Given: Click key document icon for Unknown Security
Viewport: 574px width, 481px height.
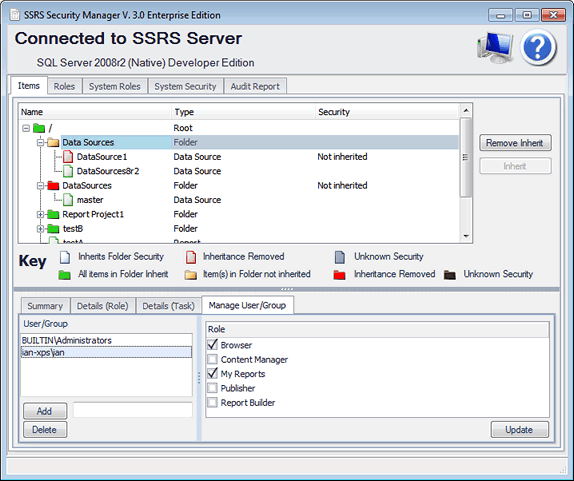Looking at the screenshot, I should tap(340, 257).
